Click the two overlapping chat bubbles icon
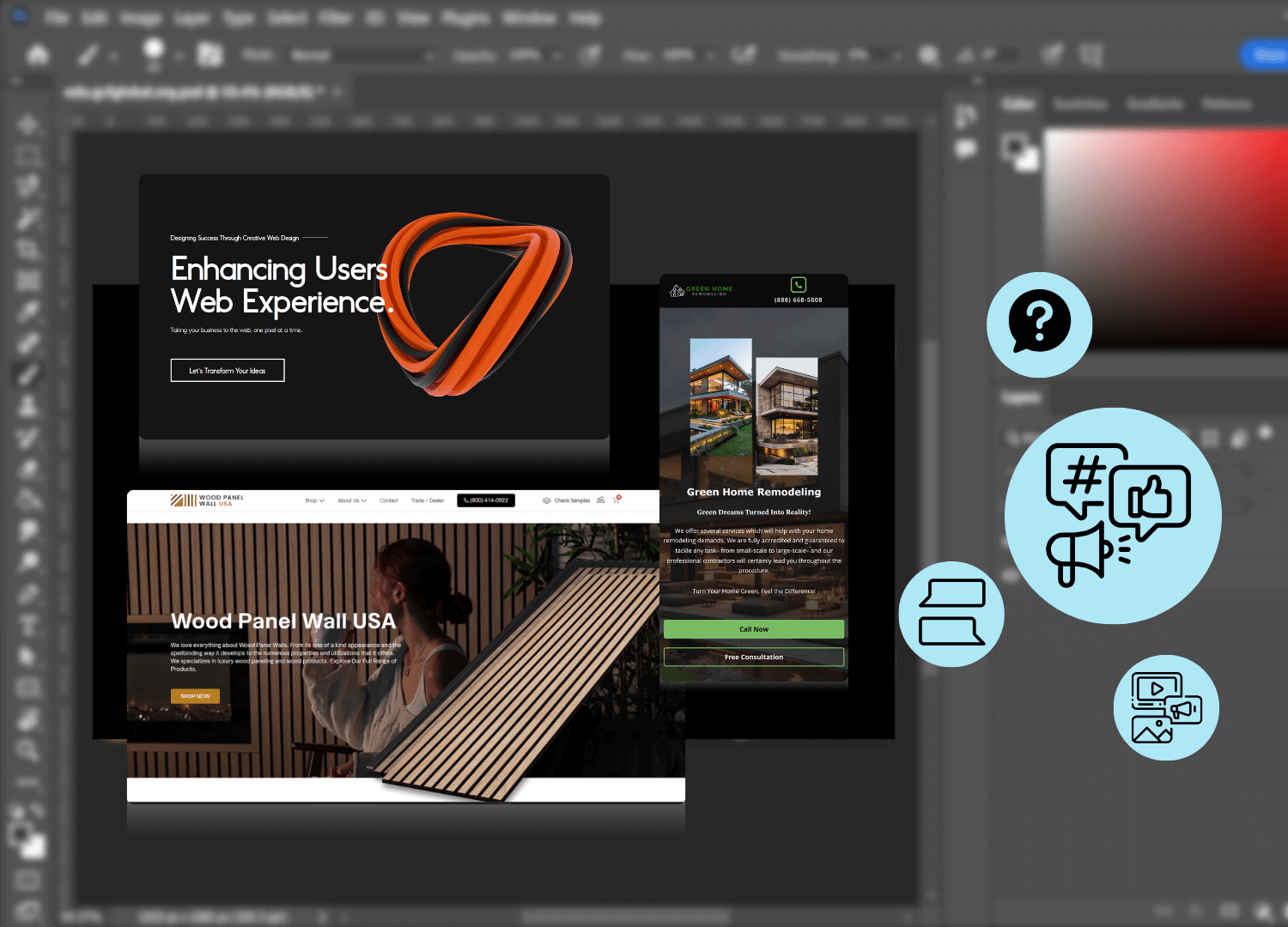Viewport: 1288px width, 927px height. [x=951, y=615]
